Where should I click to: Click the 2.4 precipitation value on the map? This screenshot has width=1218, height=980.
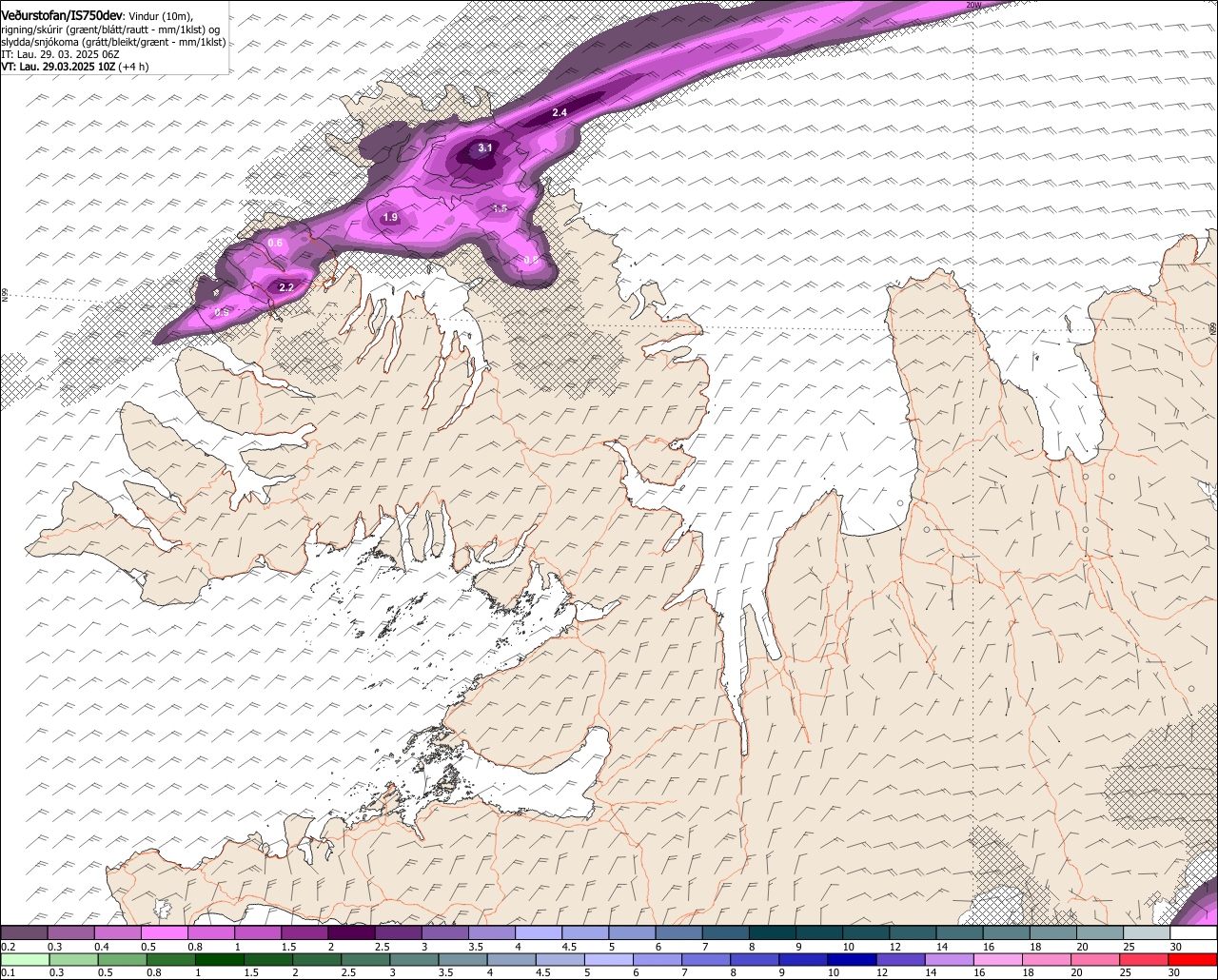pyautogui.click(x=560, y=113)
